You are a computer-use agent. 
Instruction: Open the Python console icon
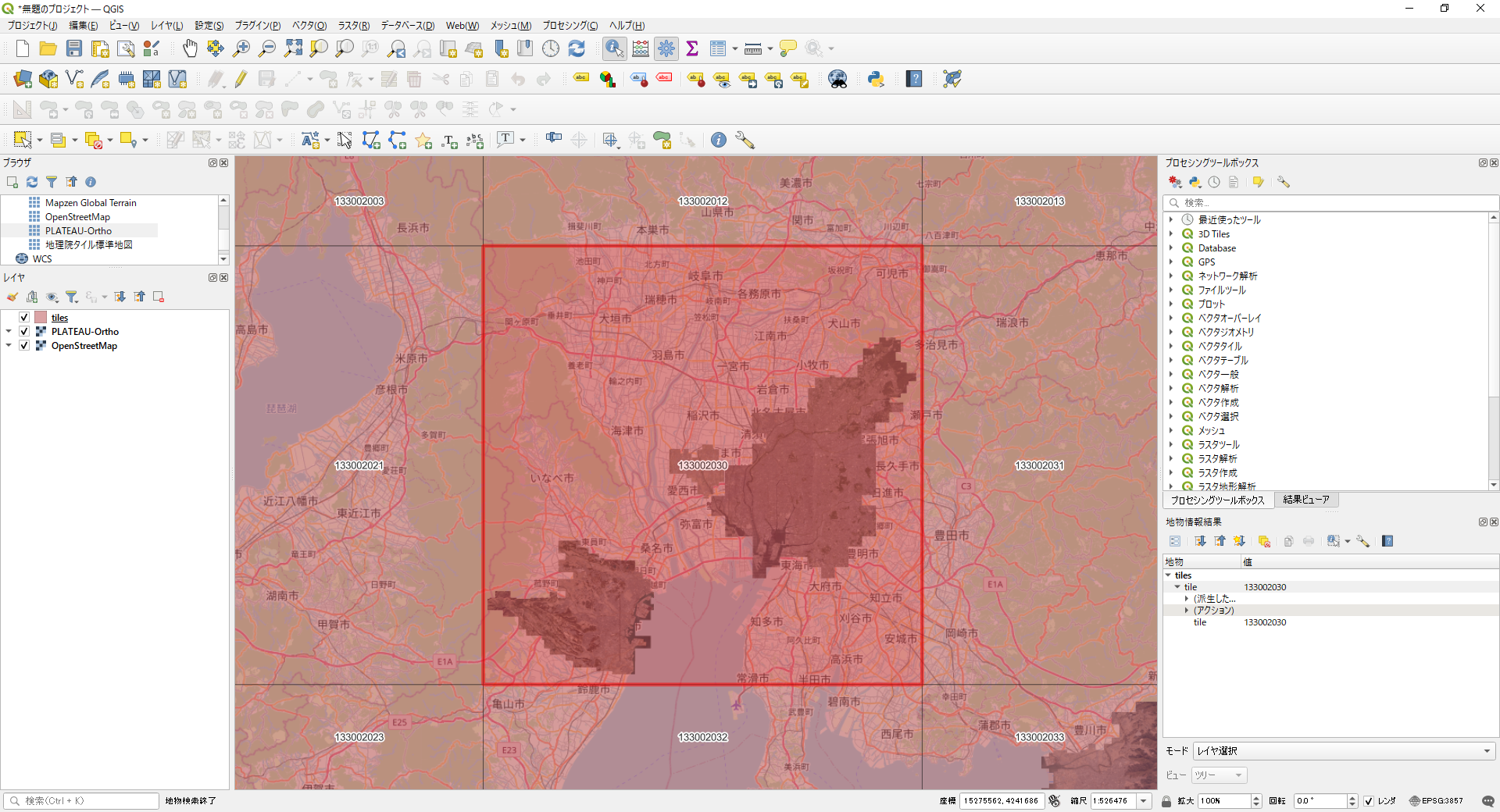(x=876, y=79)
